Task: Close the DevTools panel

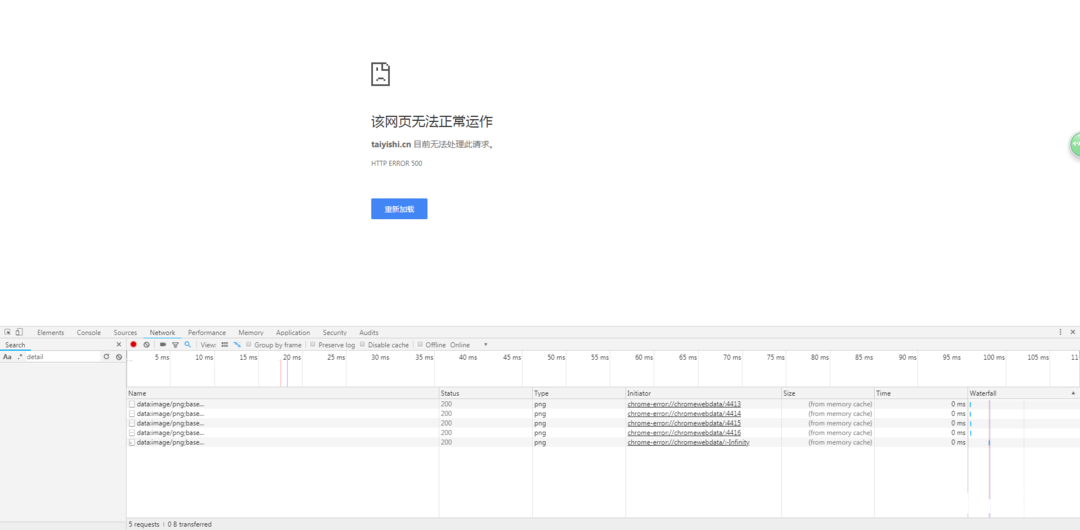Action: 1072,332
